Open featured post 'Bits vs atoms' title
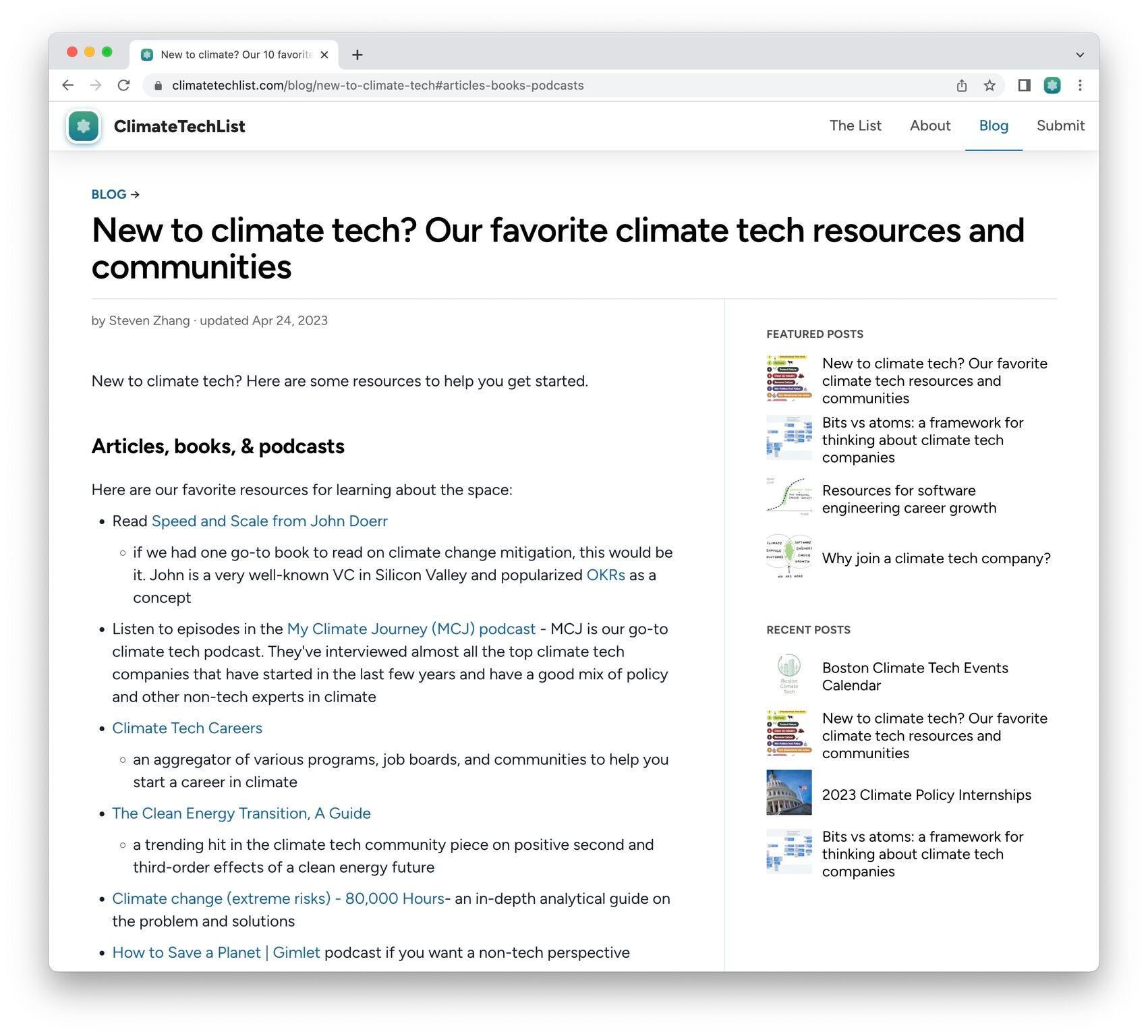The image size is (1148, 1036). pyautogui.click(x=923, y=440)
